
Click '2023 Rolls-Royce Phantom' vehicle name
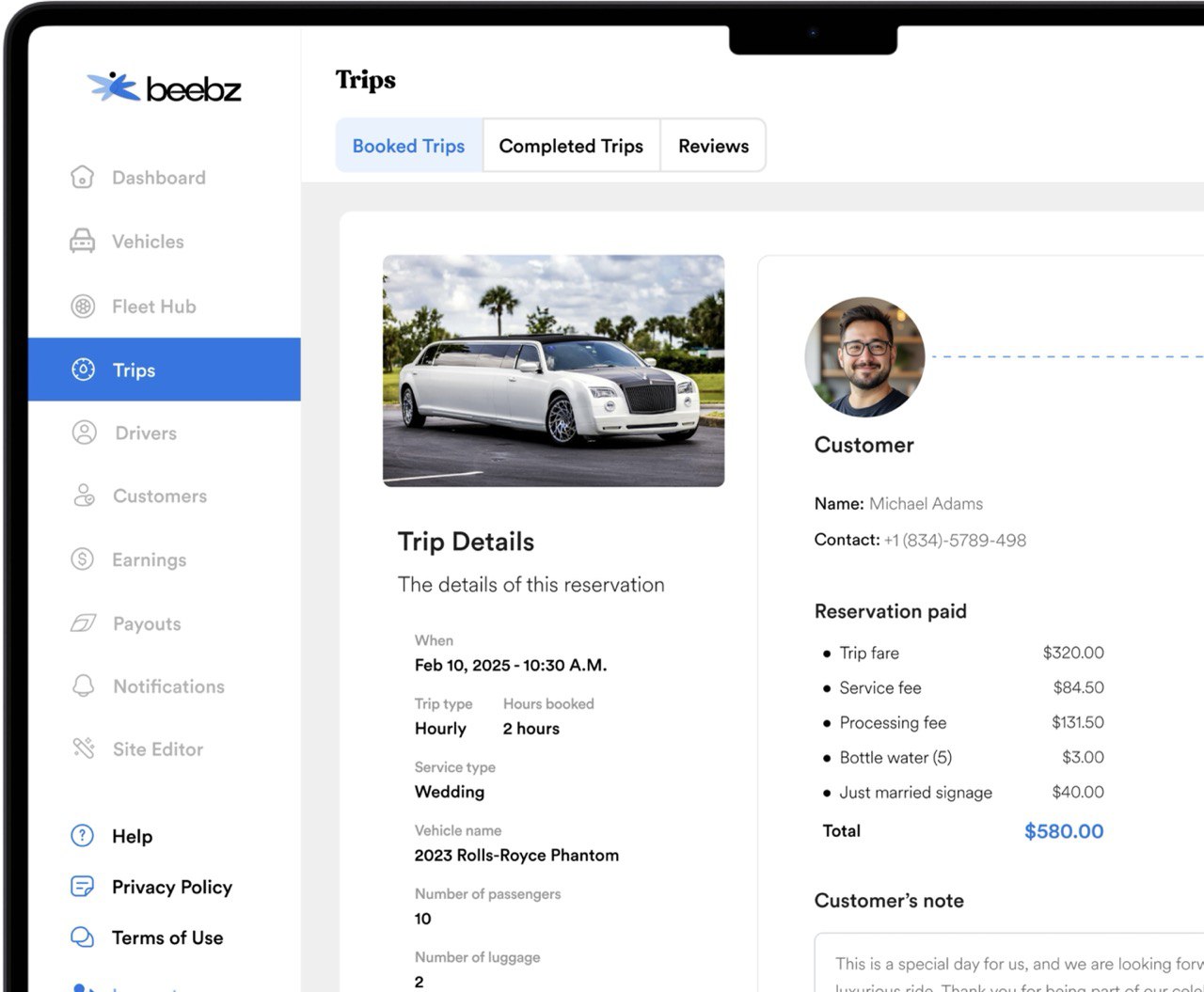(x=516, y=855)
